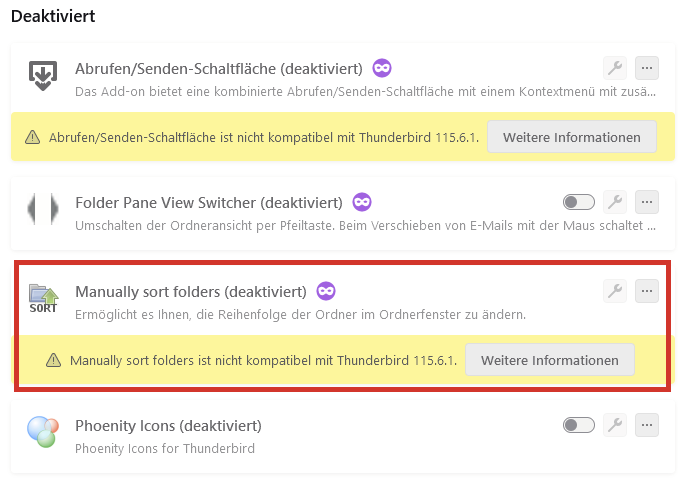Open more-options menu for Manually sort folders
This screenshot has height=486, width=678.
647,291
